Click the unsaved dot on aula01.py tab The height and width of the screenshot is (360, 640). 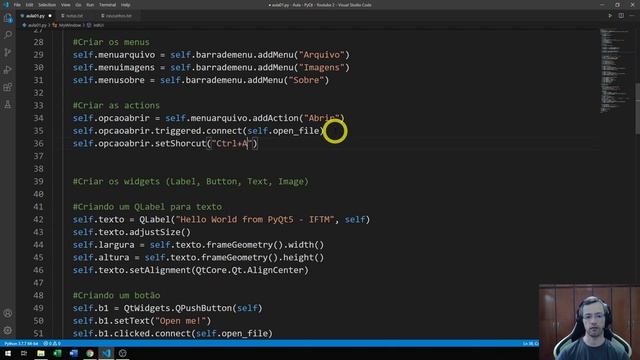pos(50,16)
